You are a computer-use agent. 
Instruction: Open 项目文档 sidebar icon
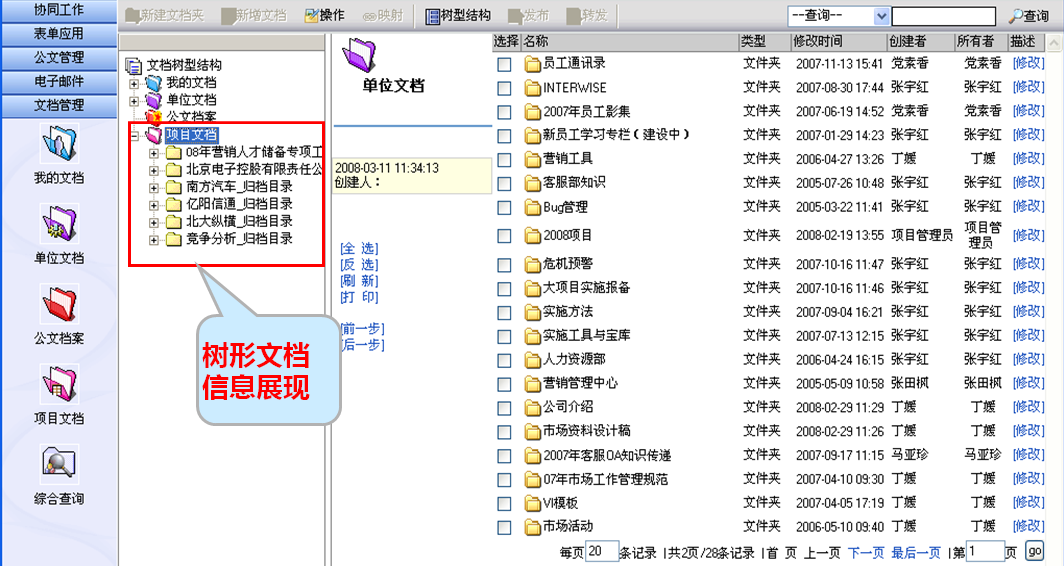point(58,385)
